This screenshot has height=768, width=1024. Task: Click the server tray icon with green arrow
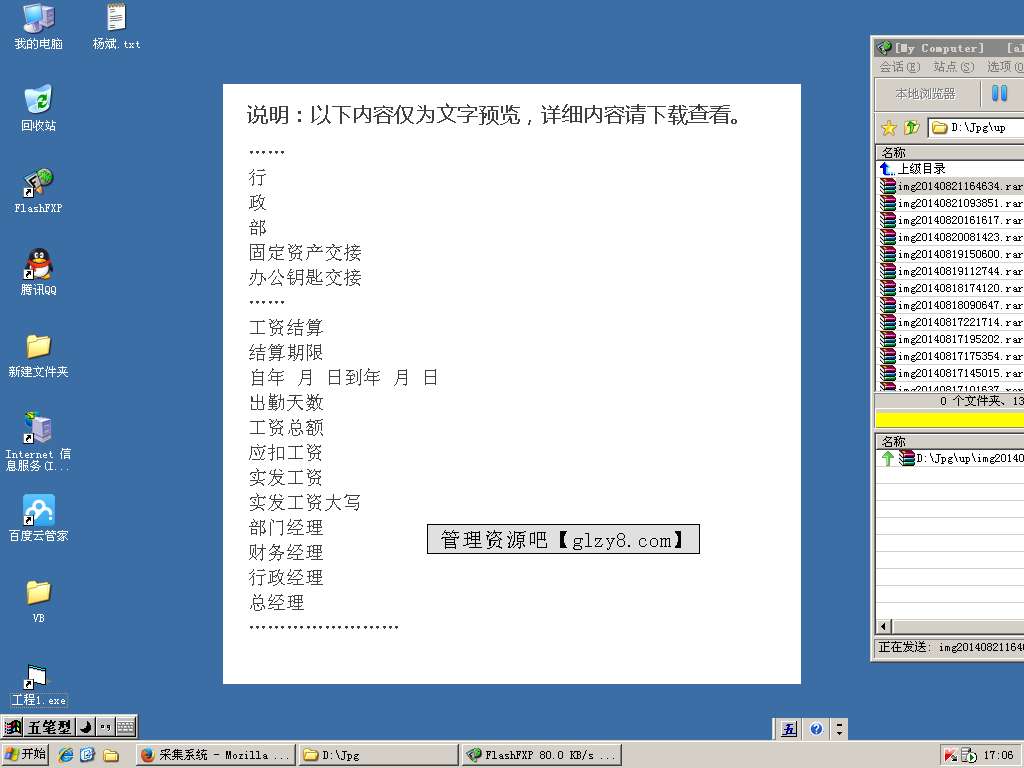pos(968,755)
